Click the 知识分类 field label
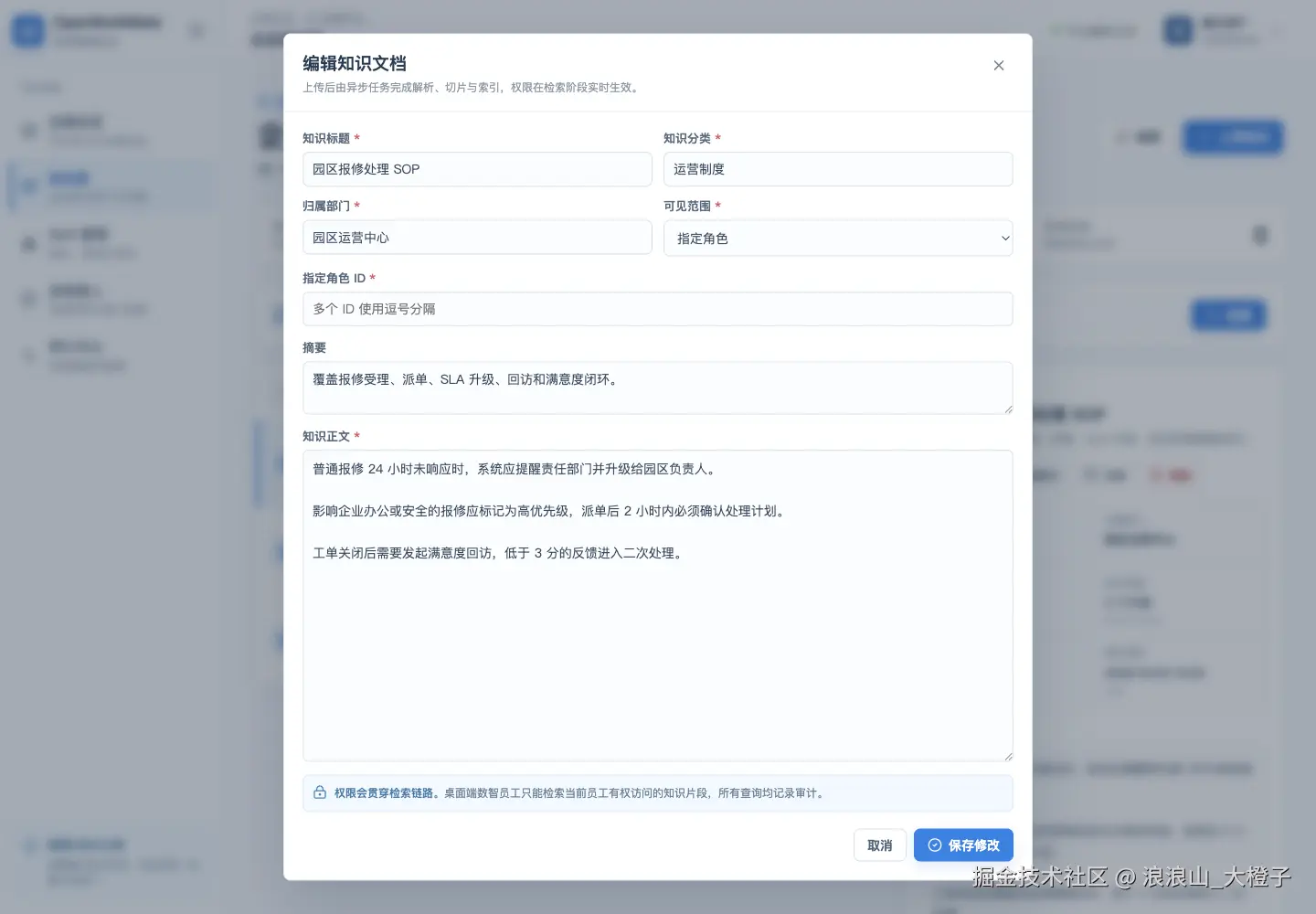Viewport: 1316px width, 914px height. pos(687,138)
